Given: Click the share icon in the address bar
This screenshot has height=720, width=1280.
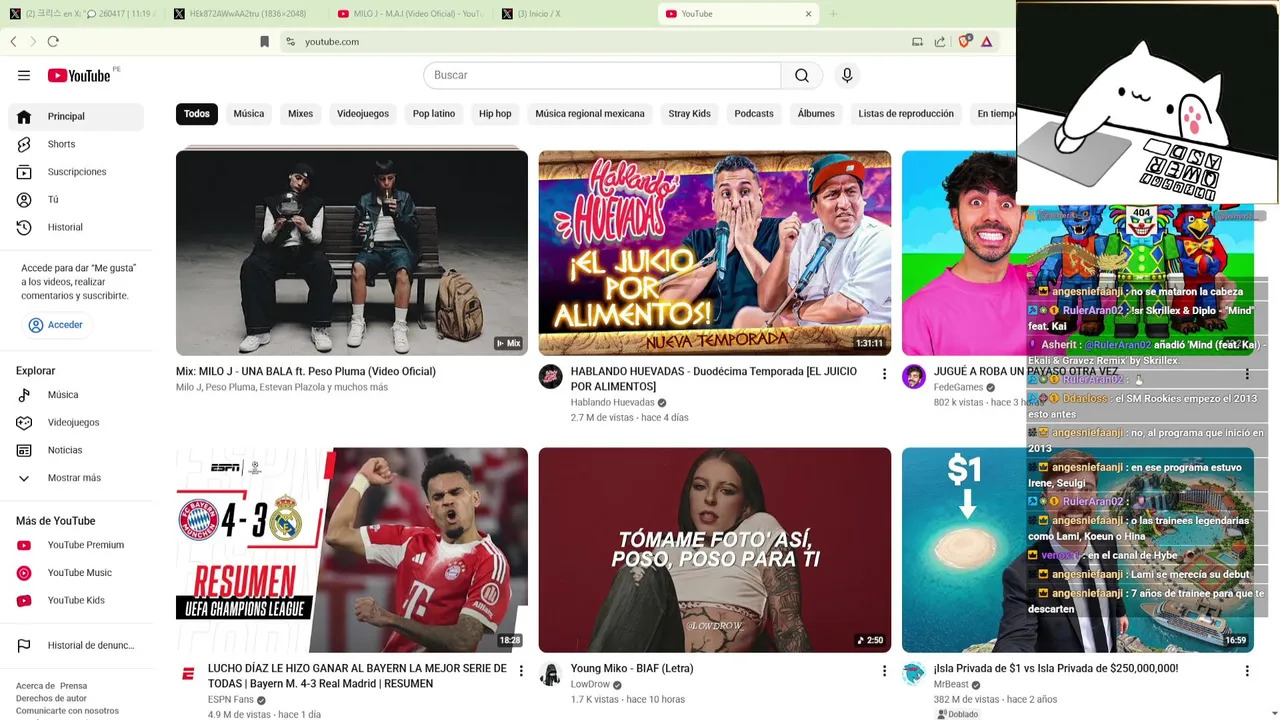Looking at the screenshot, I should [940, 41].
